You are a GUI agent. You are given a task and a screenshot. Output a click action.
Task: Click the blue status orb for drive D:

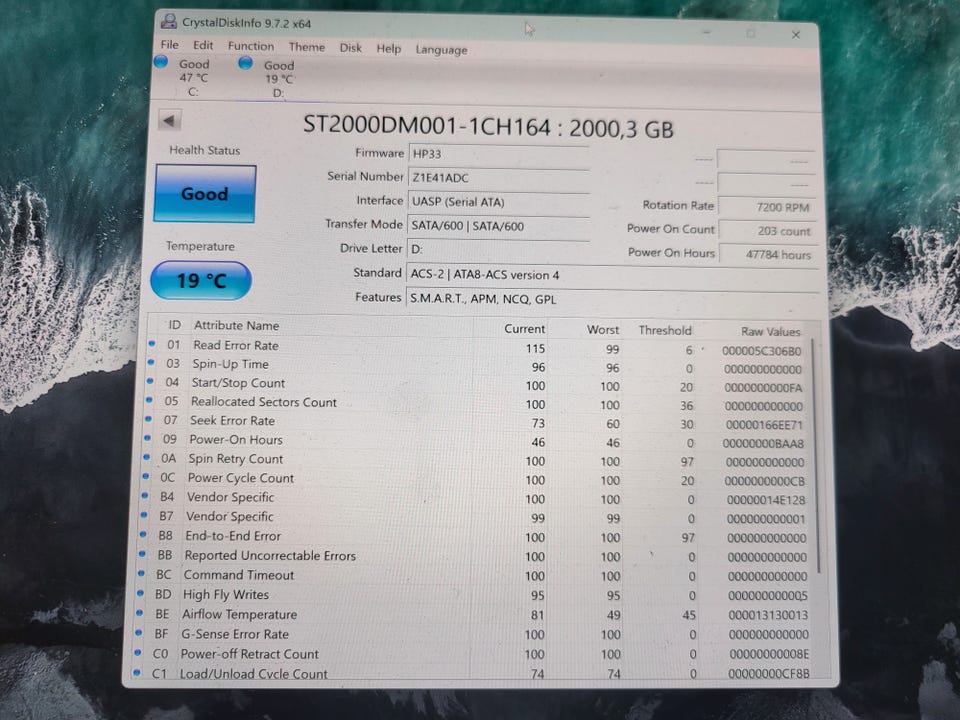pos(246,62)
